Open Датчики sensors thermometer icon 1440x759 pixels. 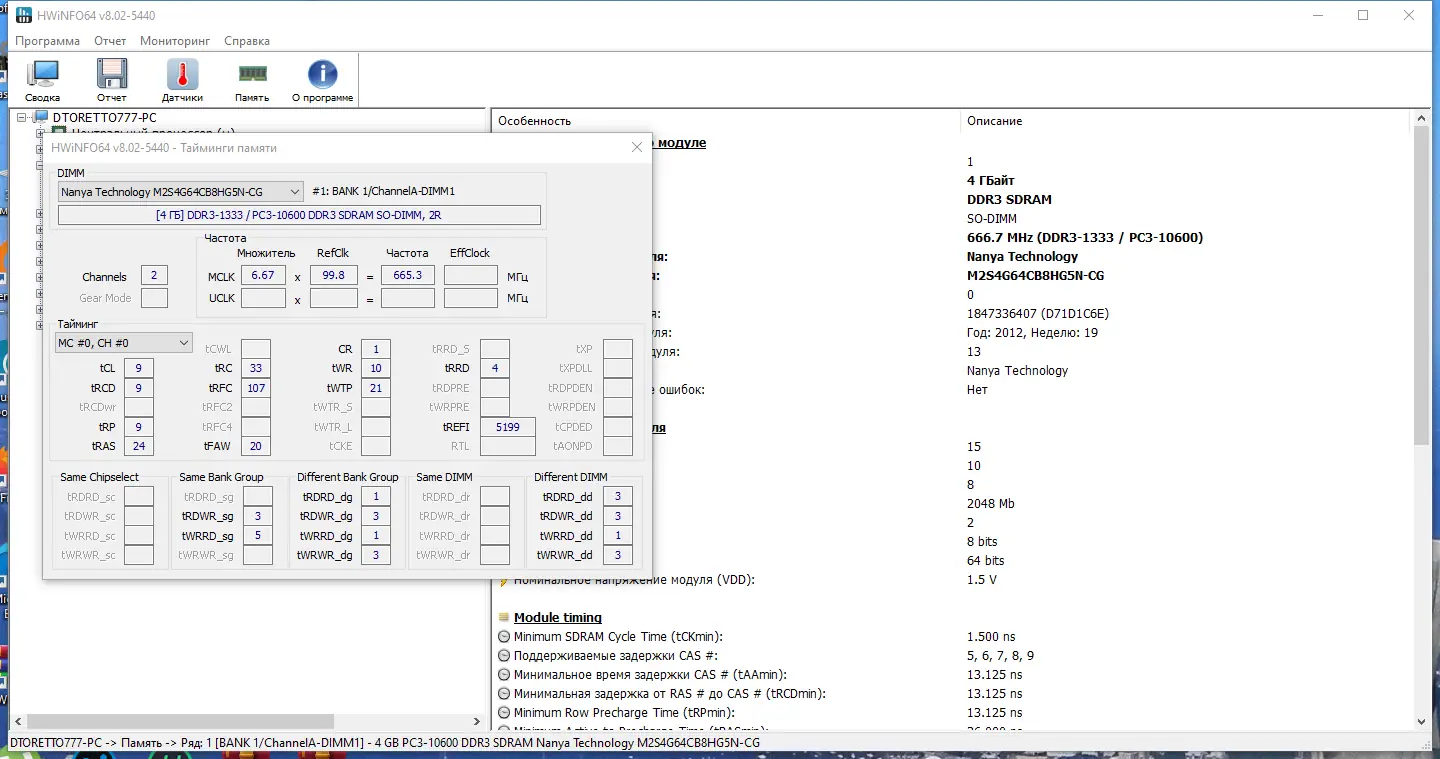[182, 75]
